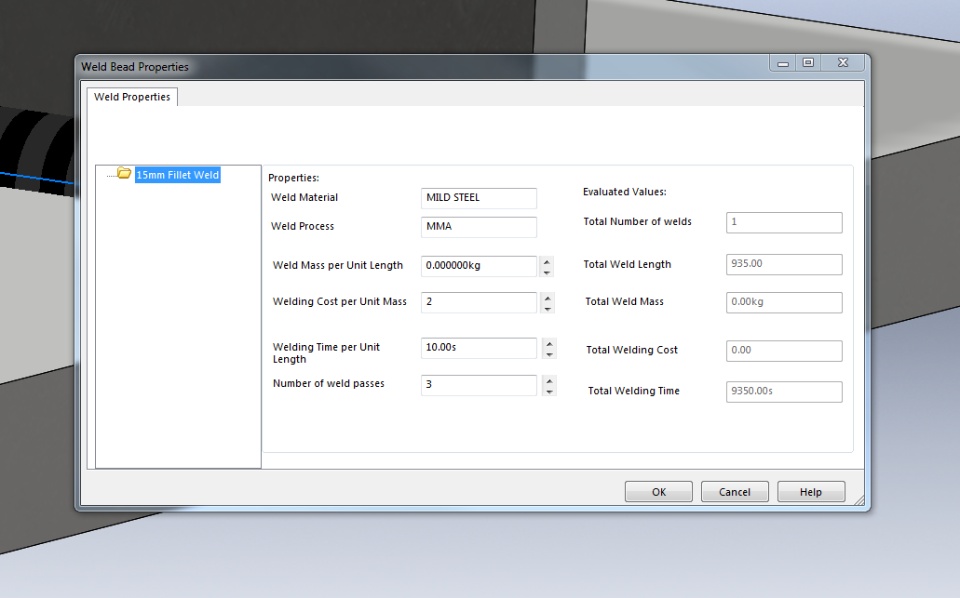
Task: Click the resize grip at dialog corner
Action: [x=860, y=500]
